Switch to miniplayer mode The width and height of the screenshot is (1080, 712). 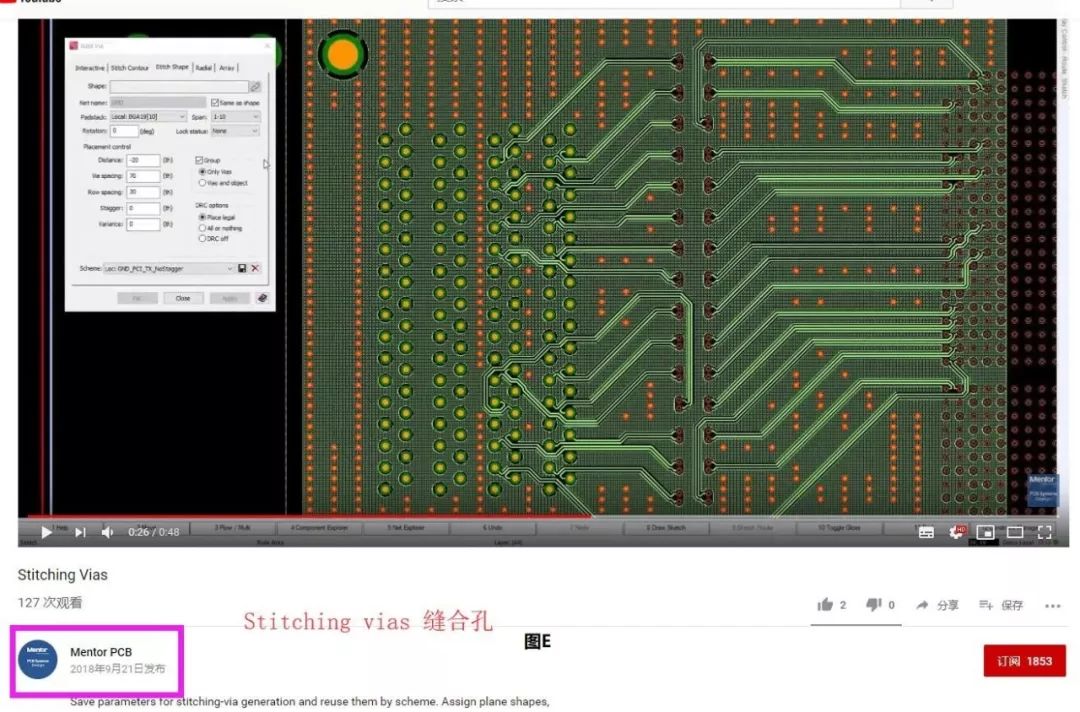click(986, 532)
